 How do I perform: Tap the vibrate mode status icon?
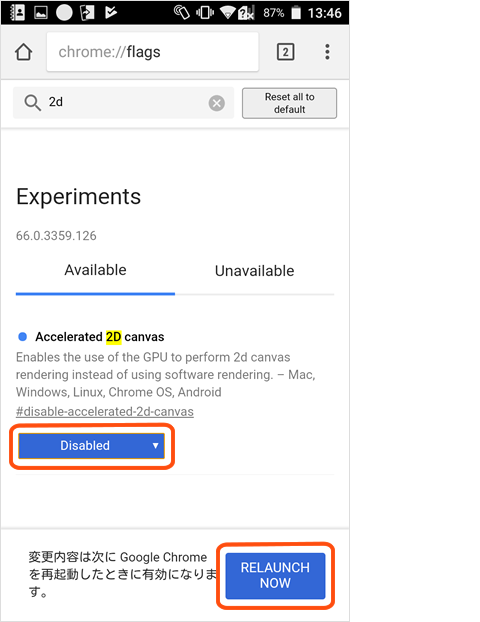click(x=205, y=13)
